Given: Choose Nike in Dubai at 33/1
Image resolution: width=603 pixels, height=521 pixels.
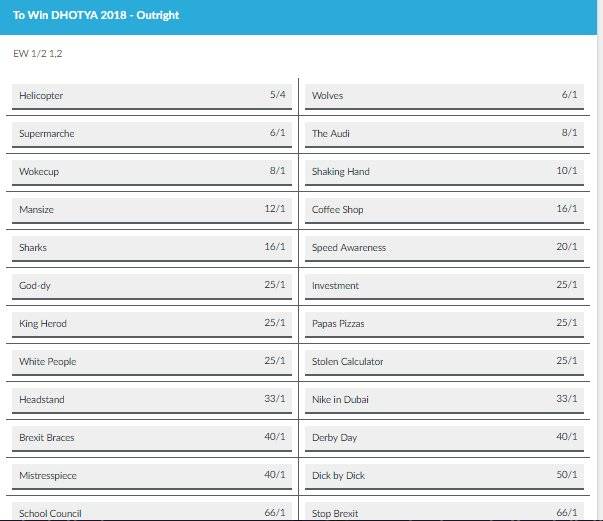Looking at the screenshot, I should (x=445, y=401).
